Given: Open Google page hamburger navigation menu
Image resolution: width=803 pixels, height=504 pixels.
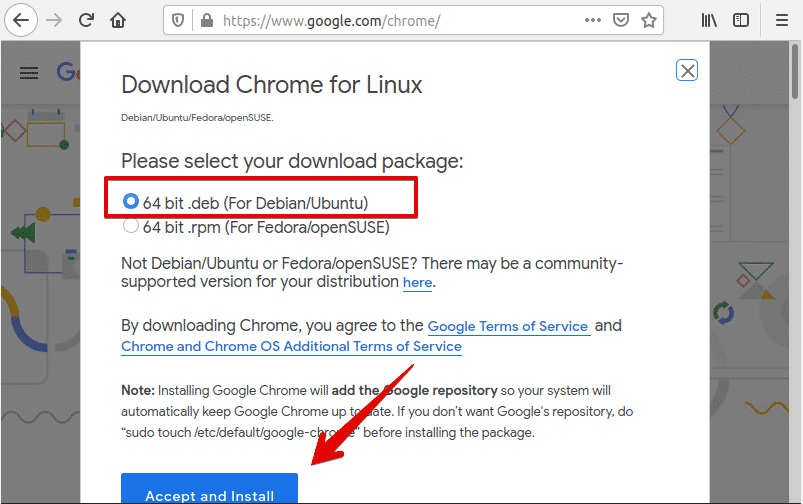Looking at the screenshot, I should [x=29, y=72].
